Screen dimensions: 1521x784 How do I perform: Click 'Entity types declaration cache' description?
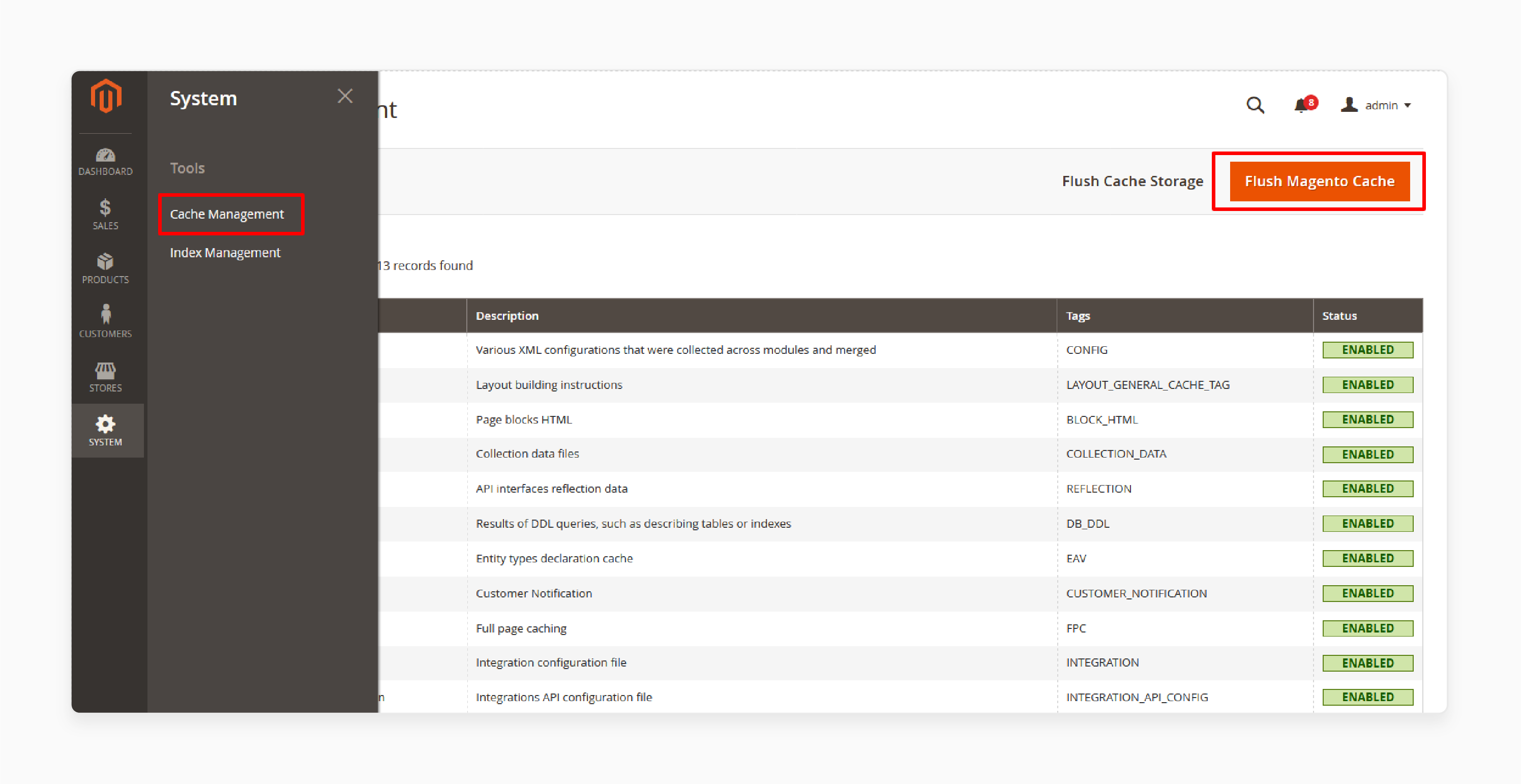pyautogui.click(x=554, y=558)
